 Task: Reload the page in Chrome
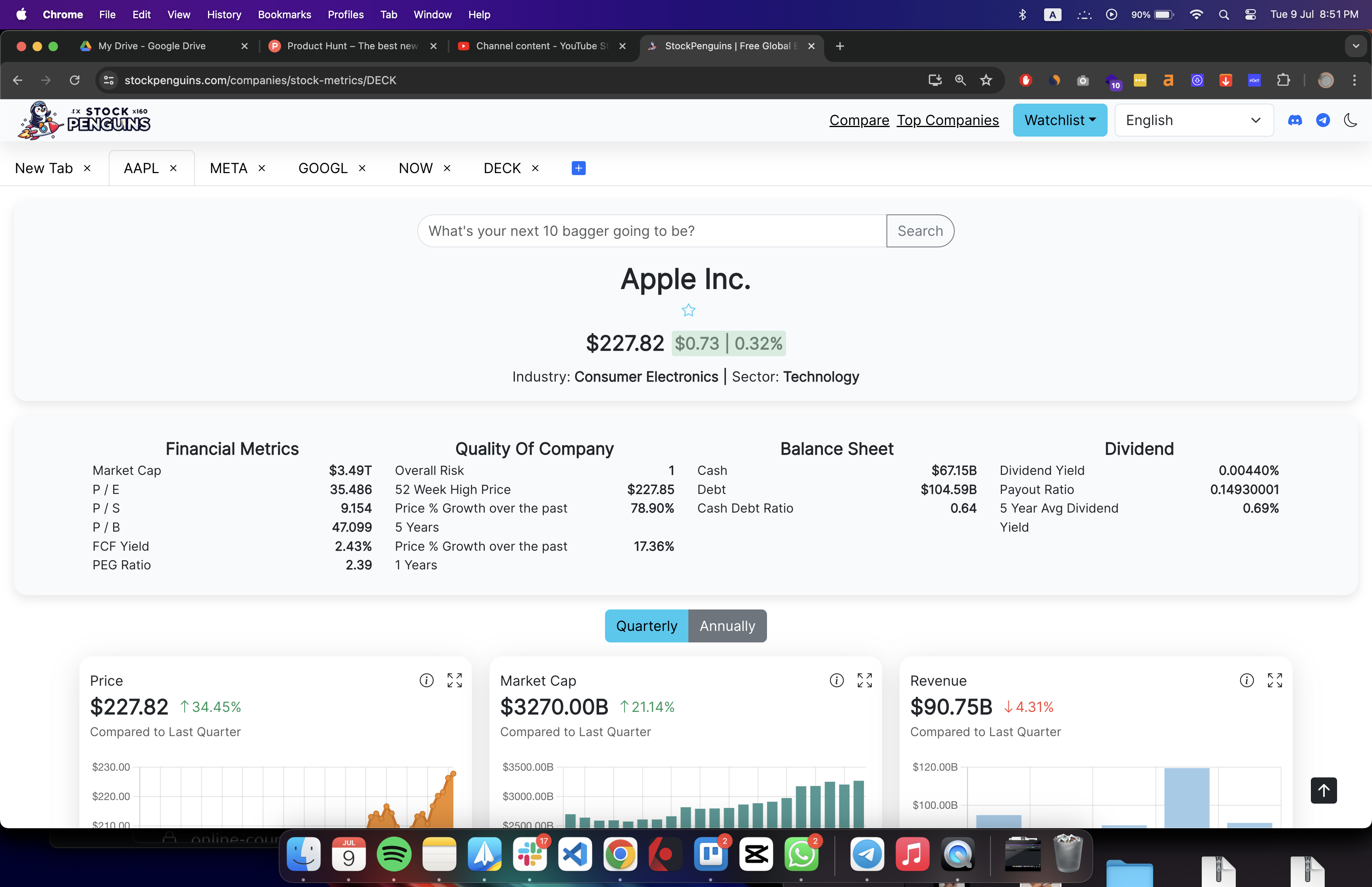(x=75, y=80)
